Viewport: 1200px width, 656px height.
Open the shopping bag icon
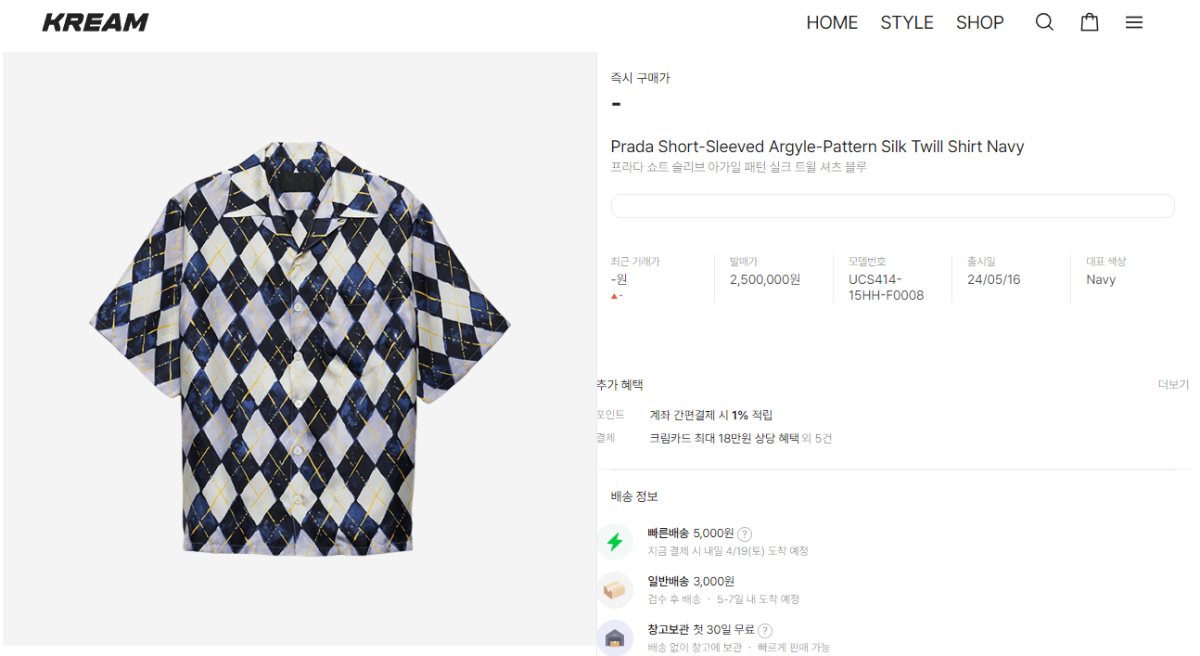pos(1089,22)
